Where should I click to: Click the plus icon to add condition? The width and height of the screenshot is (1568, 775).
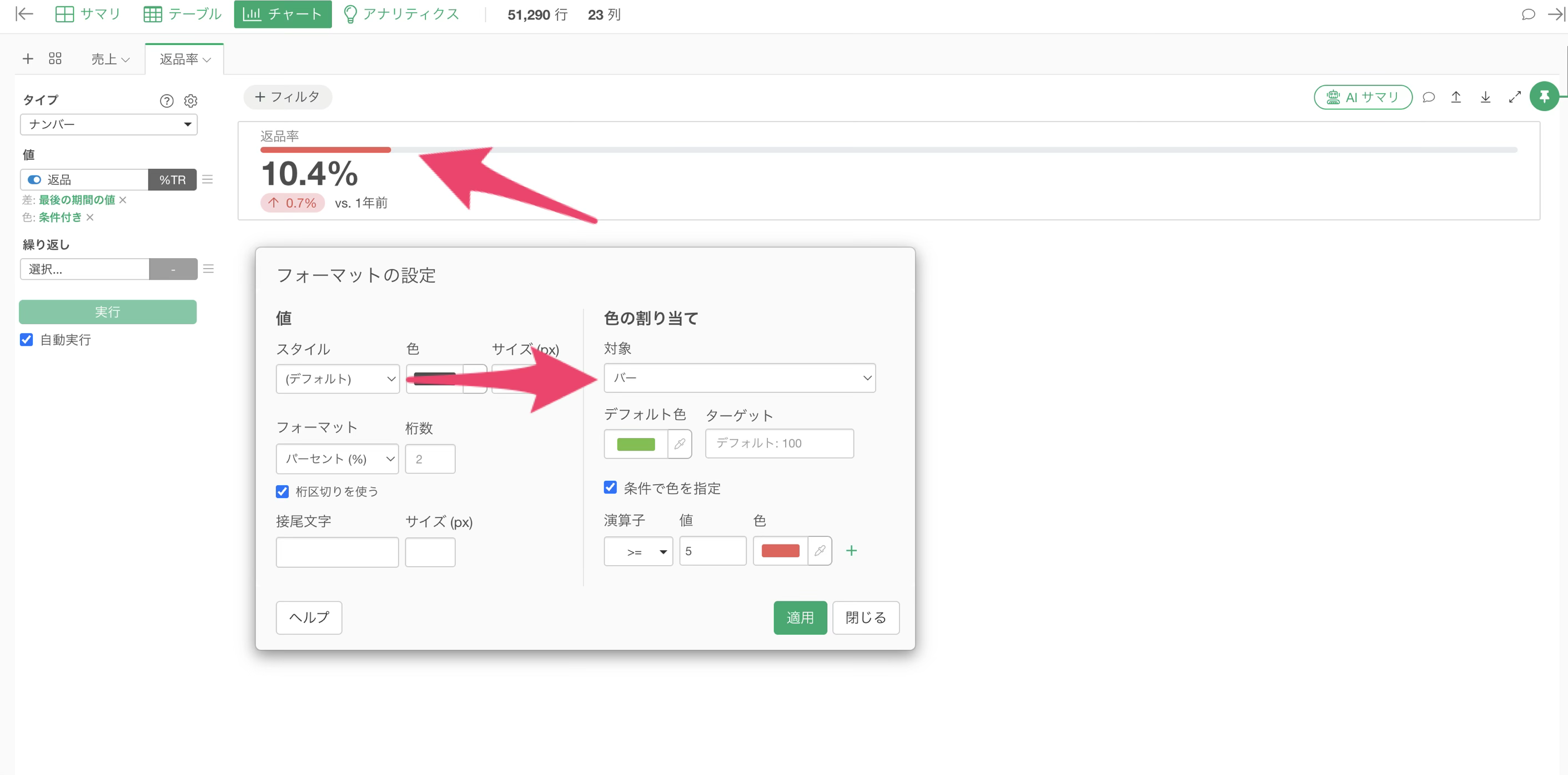[x=851, y=551]
